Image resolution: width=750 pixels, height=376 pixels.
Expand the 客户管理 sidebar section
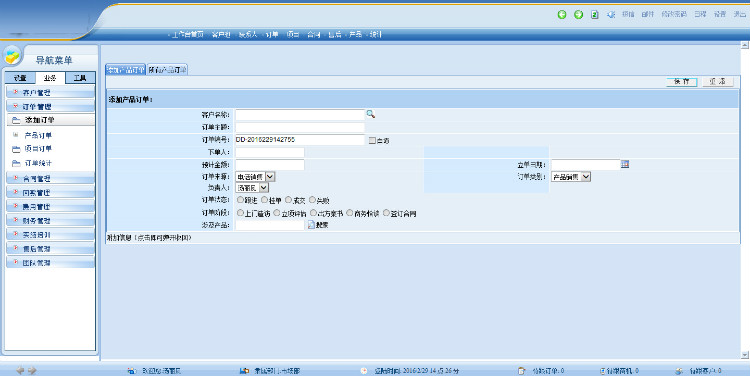(50, 92)
